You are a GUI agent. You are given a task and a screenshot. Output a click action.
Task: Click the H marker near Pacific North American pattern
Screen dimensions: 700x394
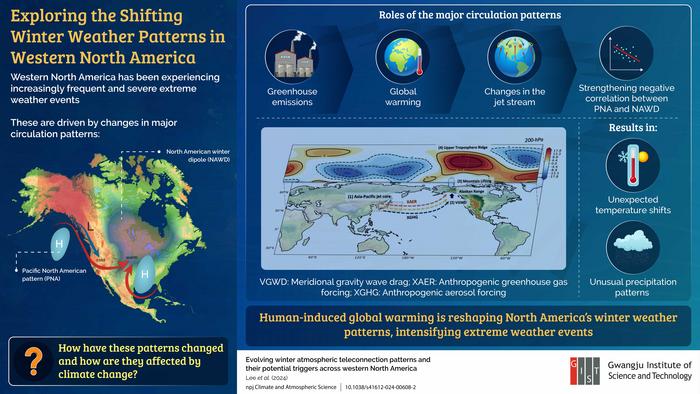click(x=59, y=244)
